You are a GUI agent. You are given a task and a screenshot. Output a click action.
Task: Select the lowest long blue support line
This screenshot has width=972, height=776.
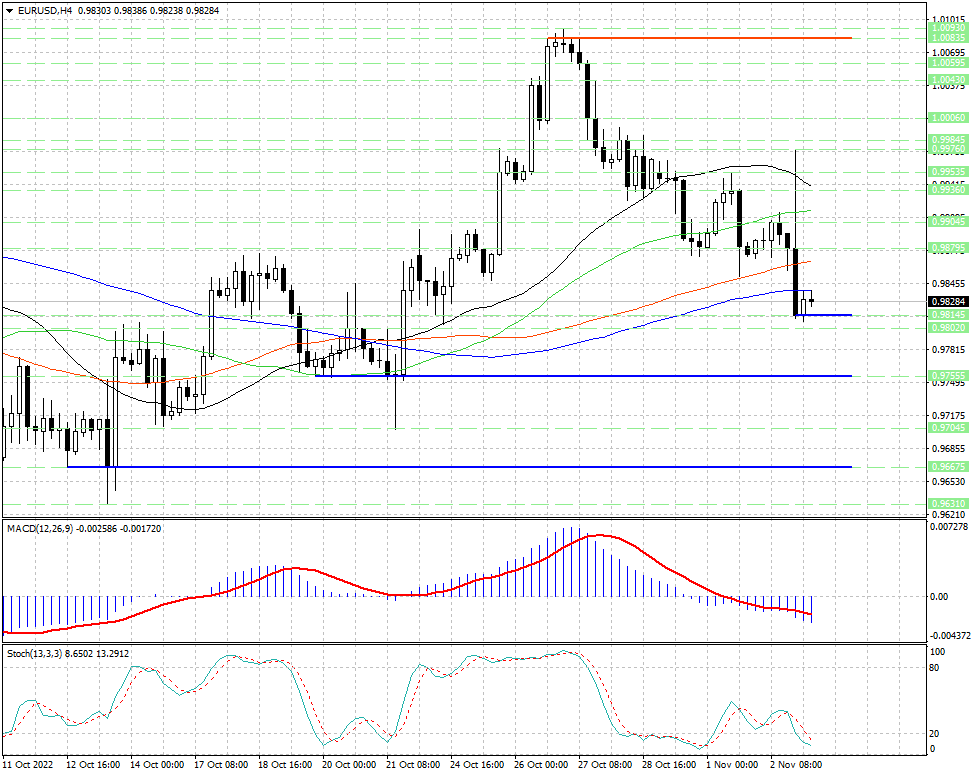(459, 467)
